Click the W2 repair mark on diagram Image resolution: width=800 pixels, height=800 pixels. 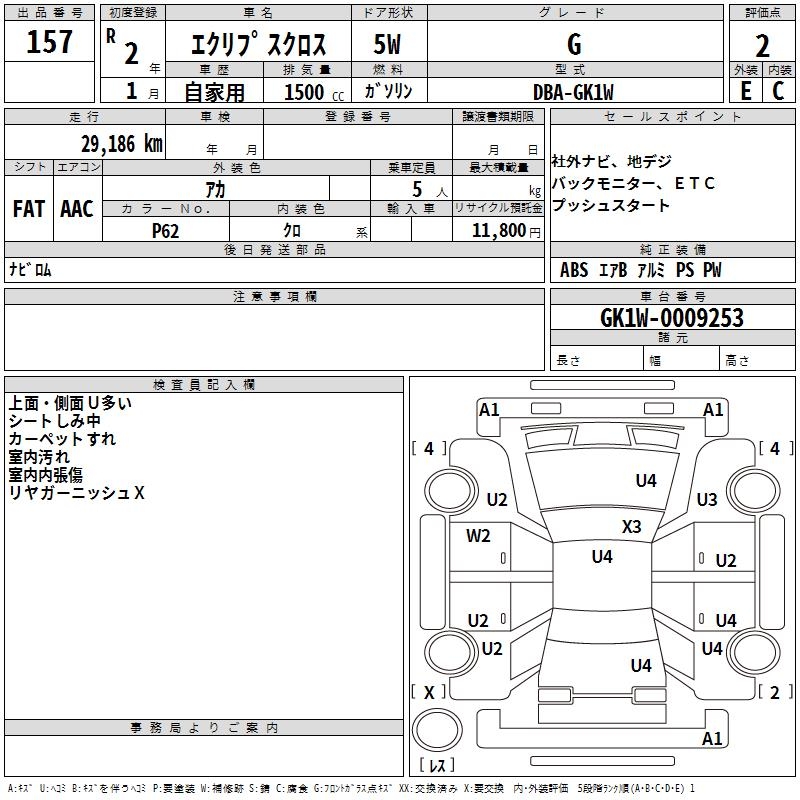click(478, 536)
